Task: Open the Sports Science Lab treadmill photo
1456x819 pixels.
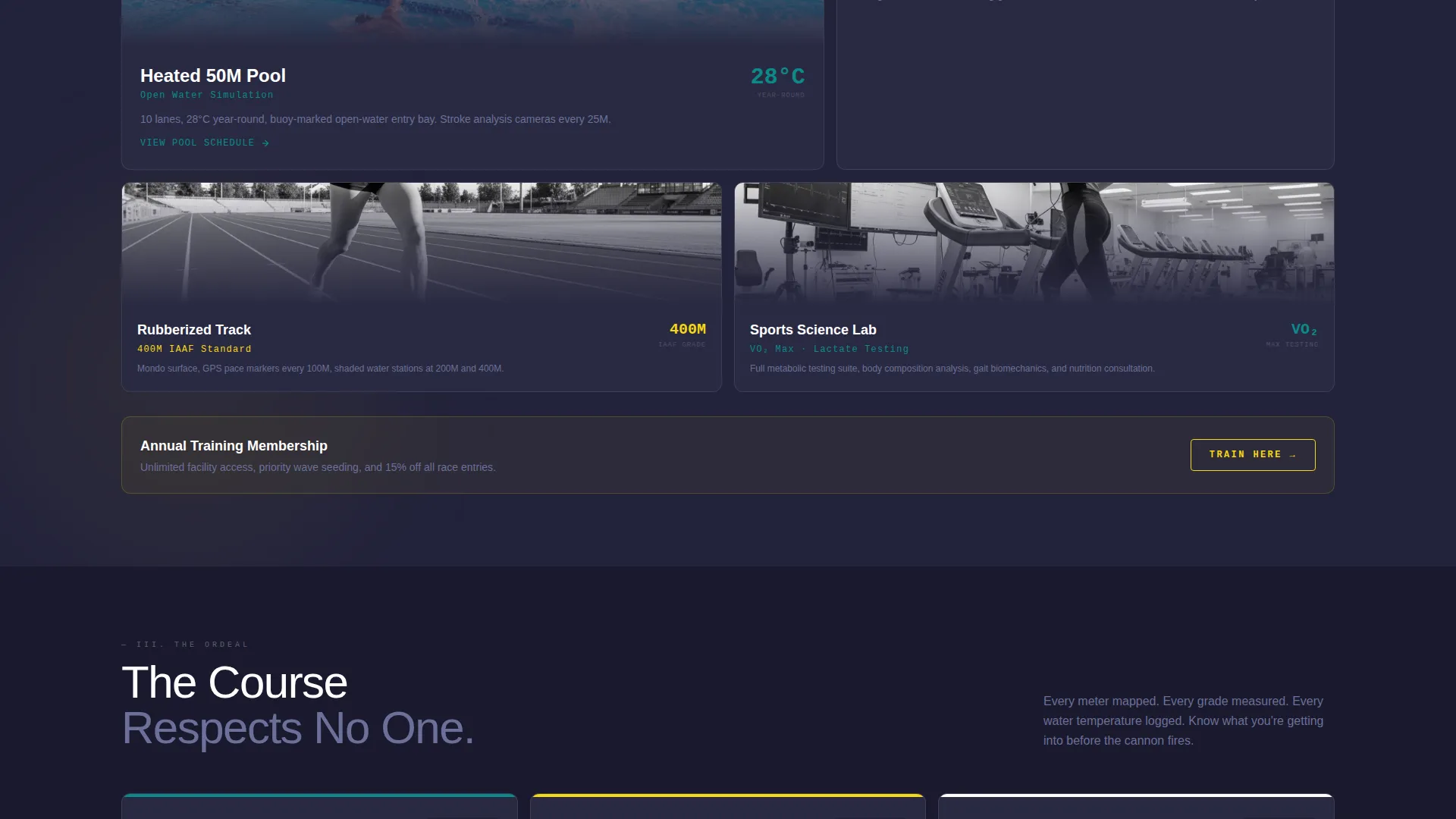Action: coord(1034,243)
